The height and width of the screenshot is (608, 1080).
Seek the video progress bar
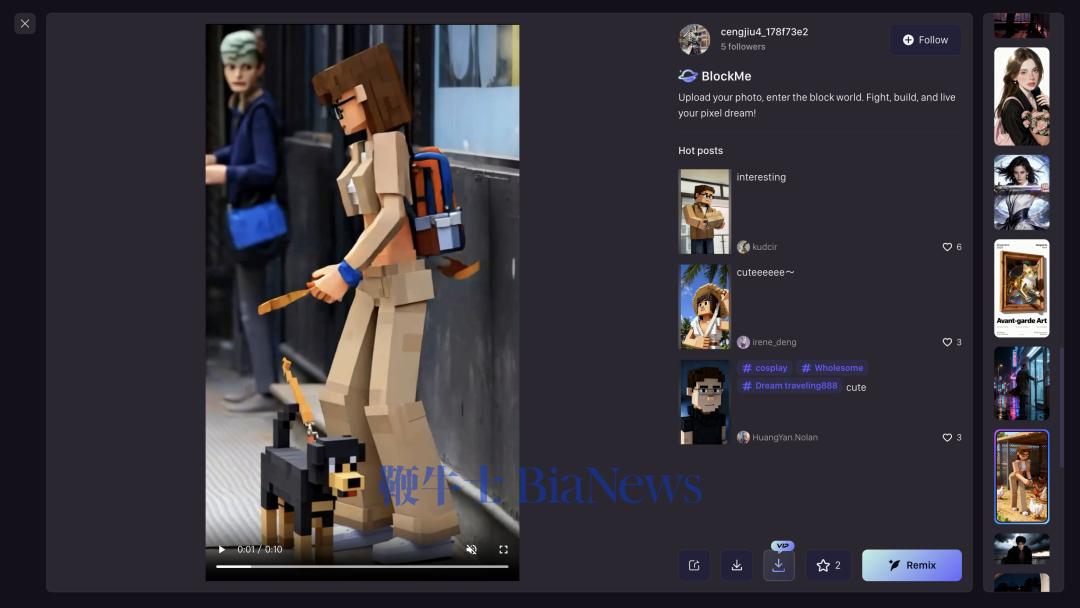(x=362, y=566)
